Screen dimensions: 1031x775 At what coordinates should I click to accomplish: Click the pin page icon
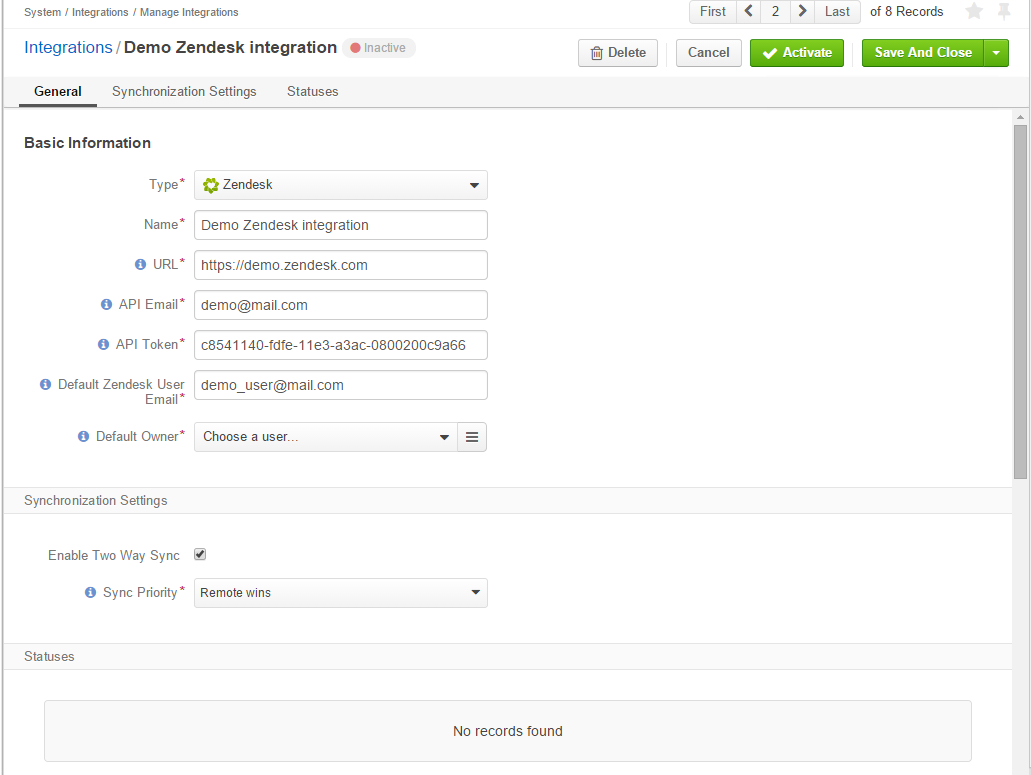(1003, 11)
